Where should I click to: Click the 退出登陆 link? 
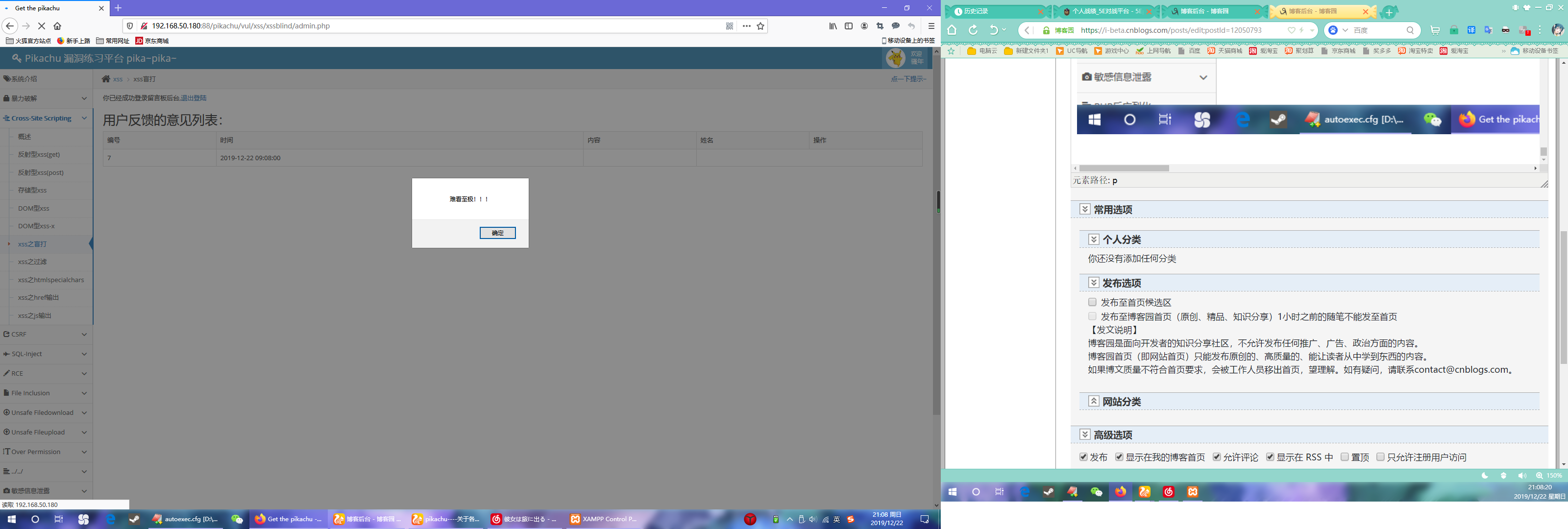(x=194, y=98)
